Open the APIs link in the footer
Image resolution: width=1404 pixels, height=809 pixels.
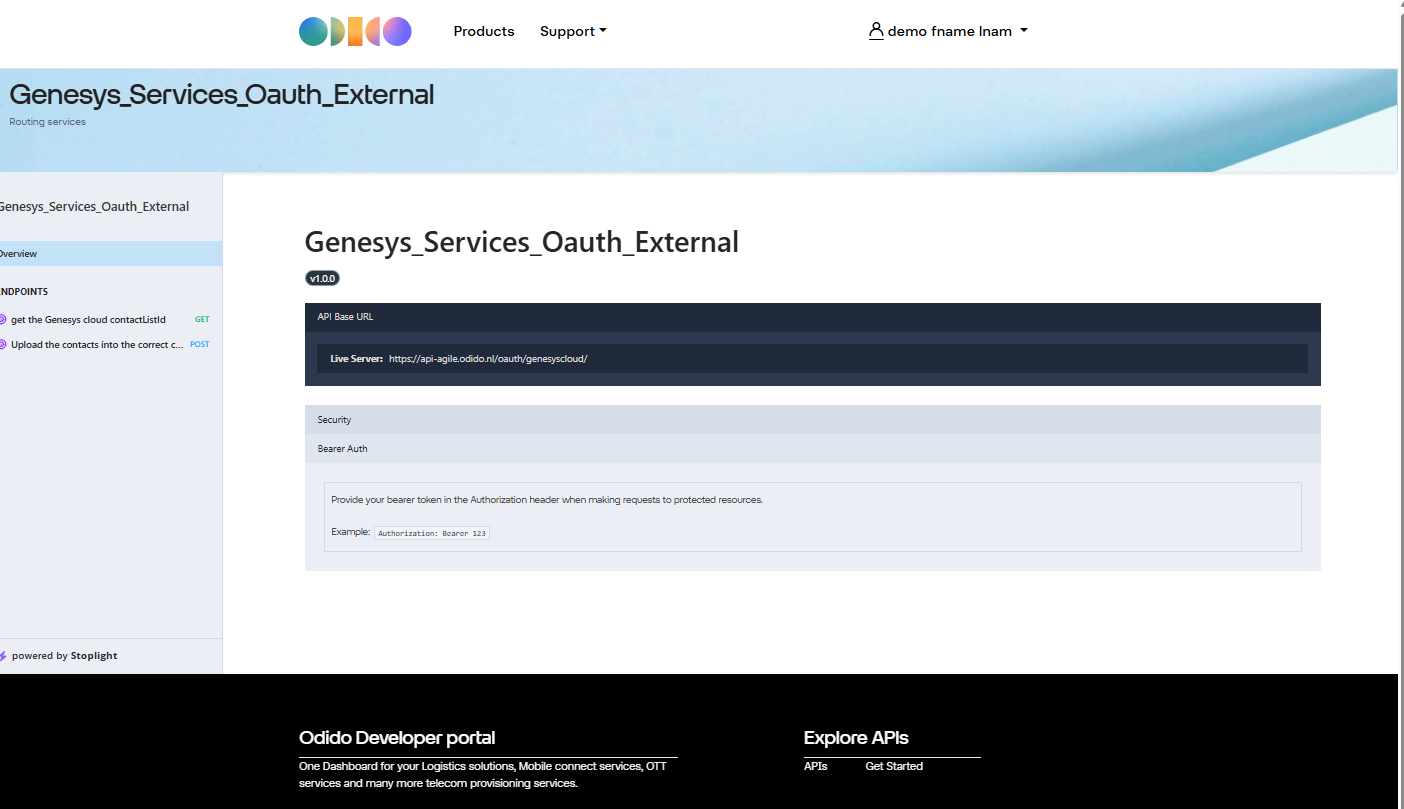815,767
